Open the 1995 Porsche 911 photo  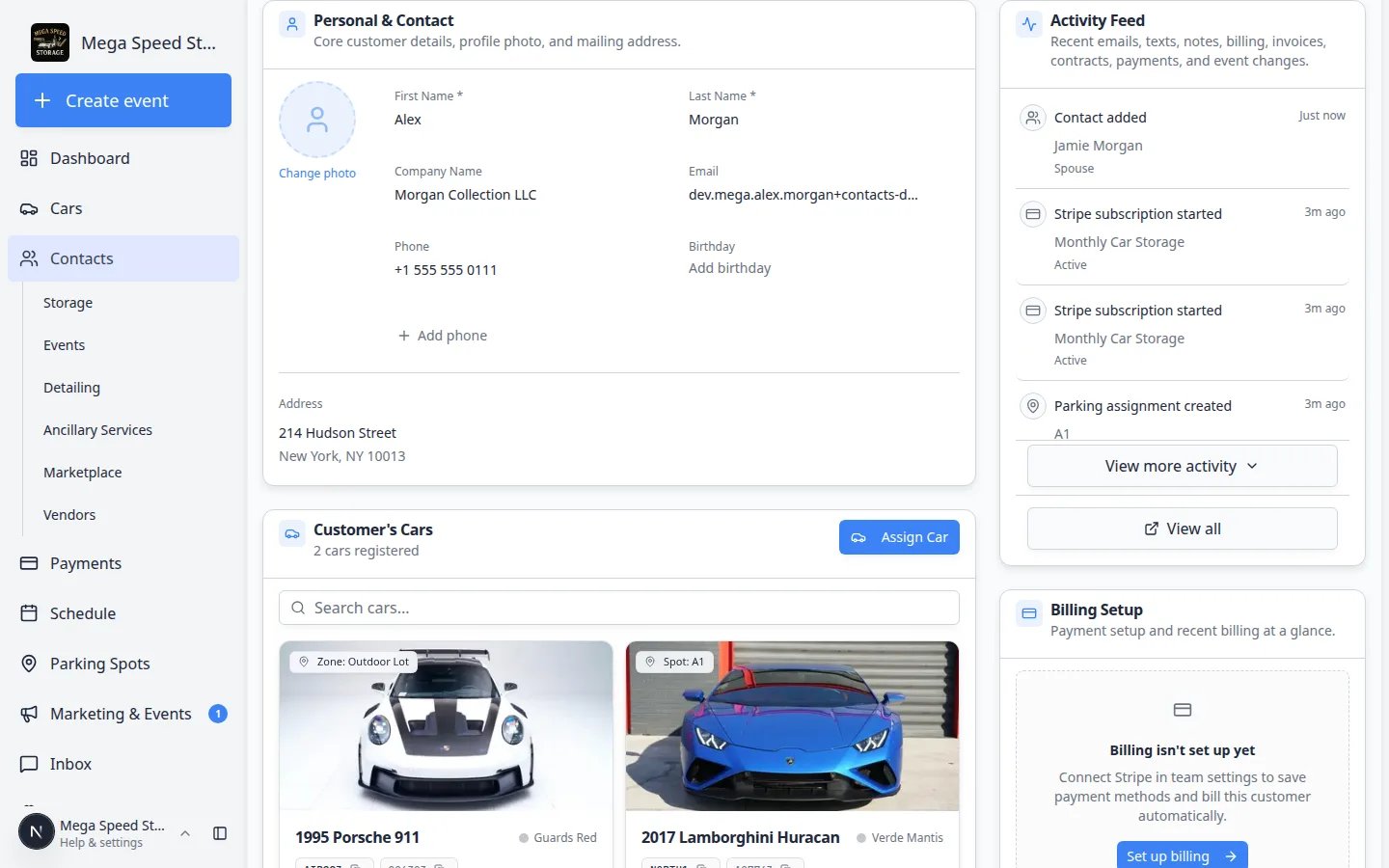pyautogui.click(x=446, y=726)
